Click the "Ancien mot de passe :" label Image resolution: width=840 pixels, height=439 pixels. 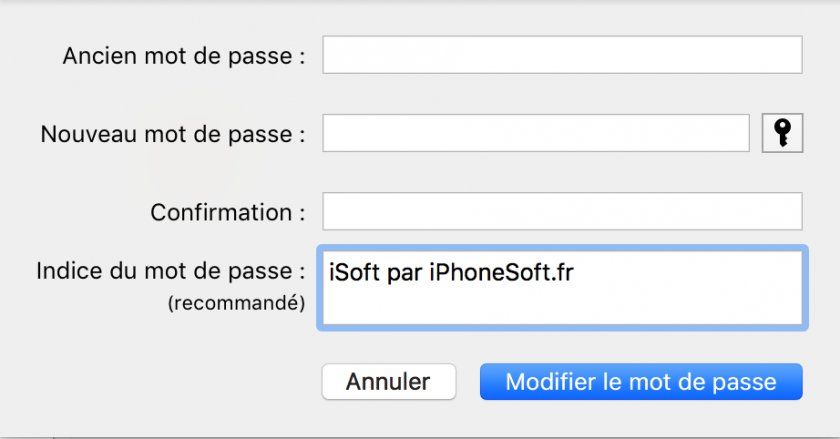pyautogui.click(x=184, y=56)
